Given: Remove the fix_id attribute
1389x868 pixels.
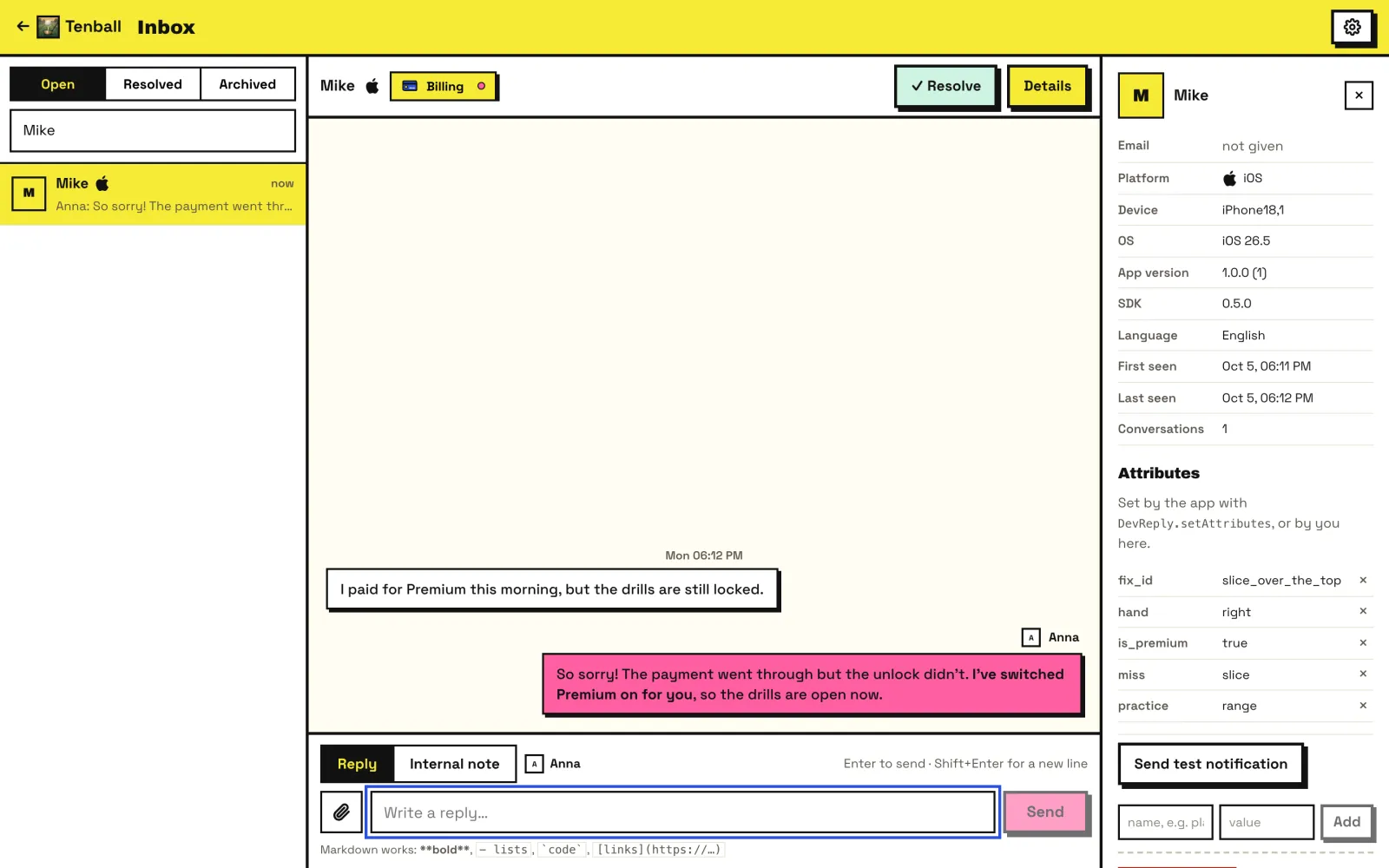Looking at the screenshot, I should coord(1363,580).
